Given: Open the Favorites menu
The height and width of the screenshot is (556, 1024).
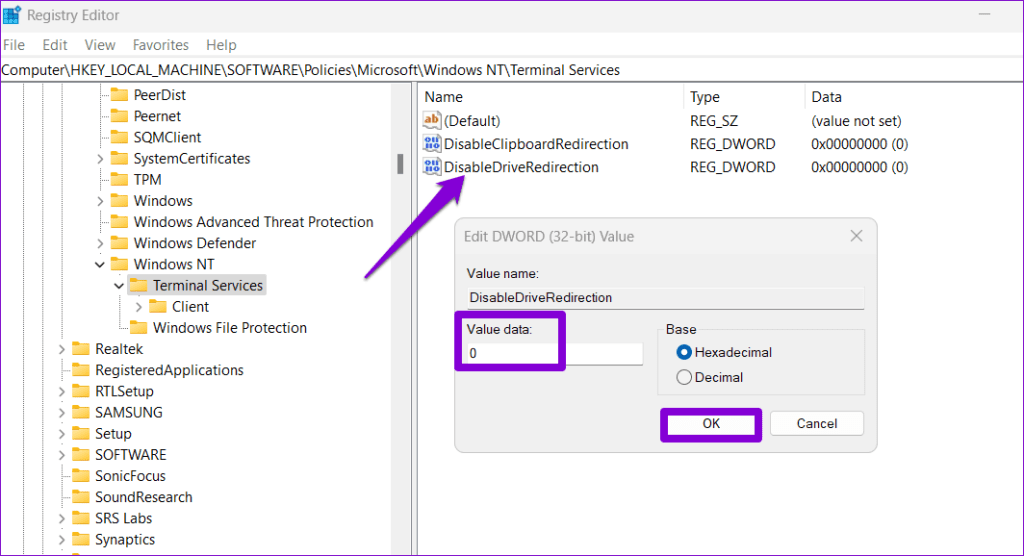Looking at the screenshot, I should [160, 45].
